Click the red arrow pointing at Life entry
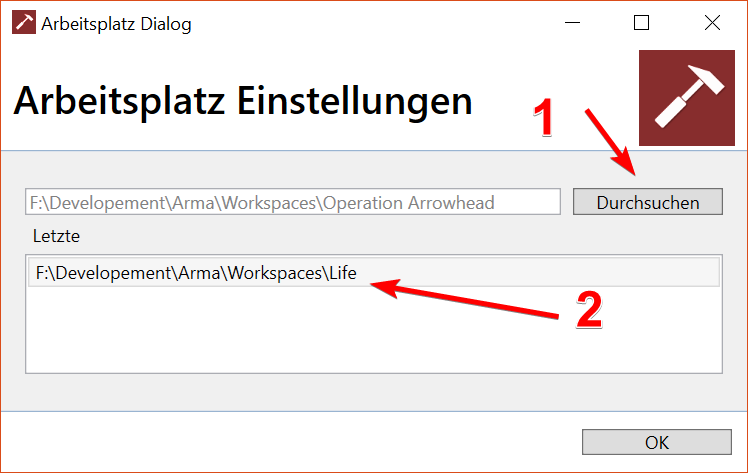The height and width of the screenshot is (473, 748). pos(464,298)
